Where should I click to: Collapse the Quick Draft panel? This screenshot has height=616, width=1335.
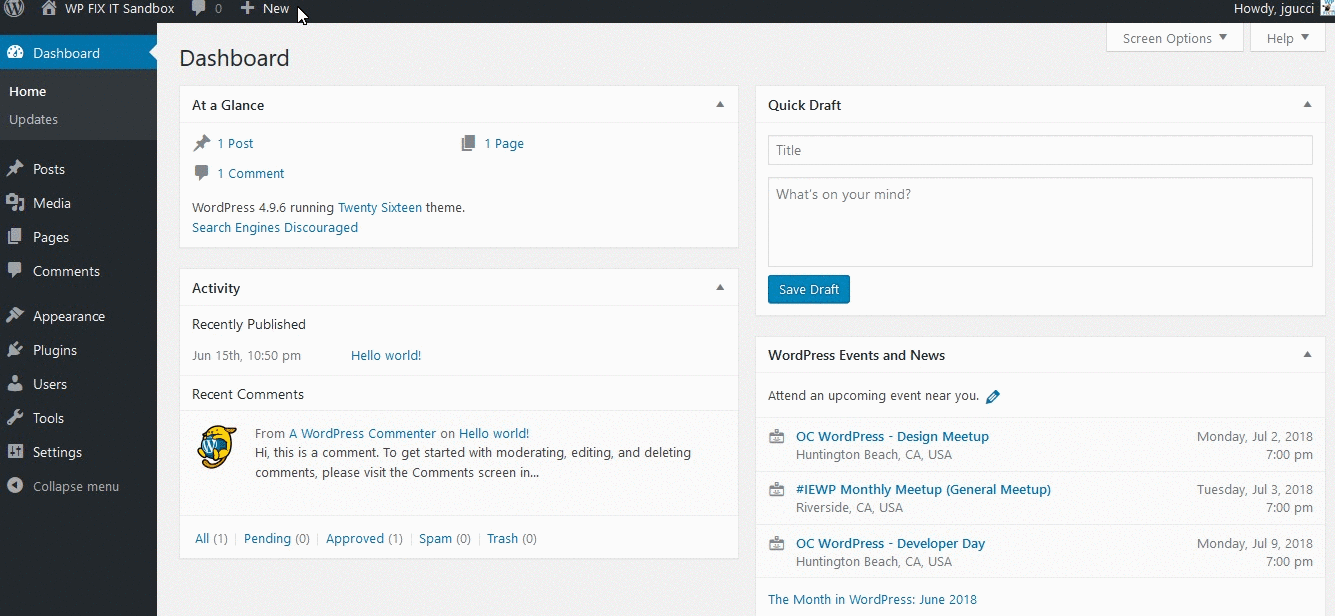1307,105
